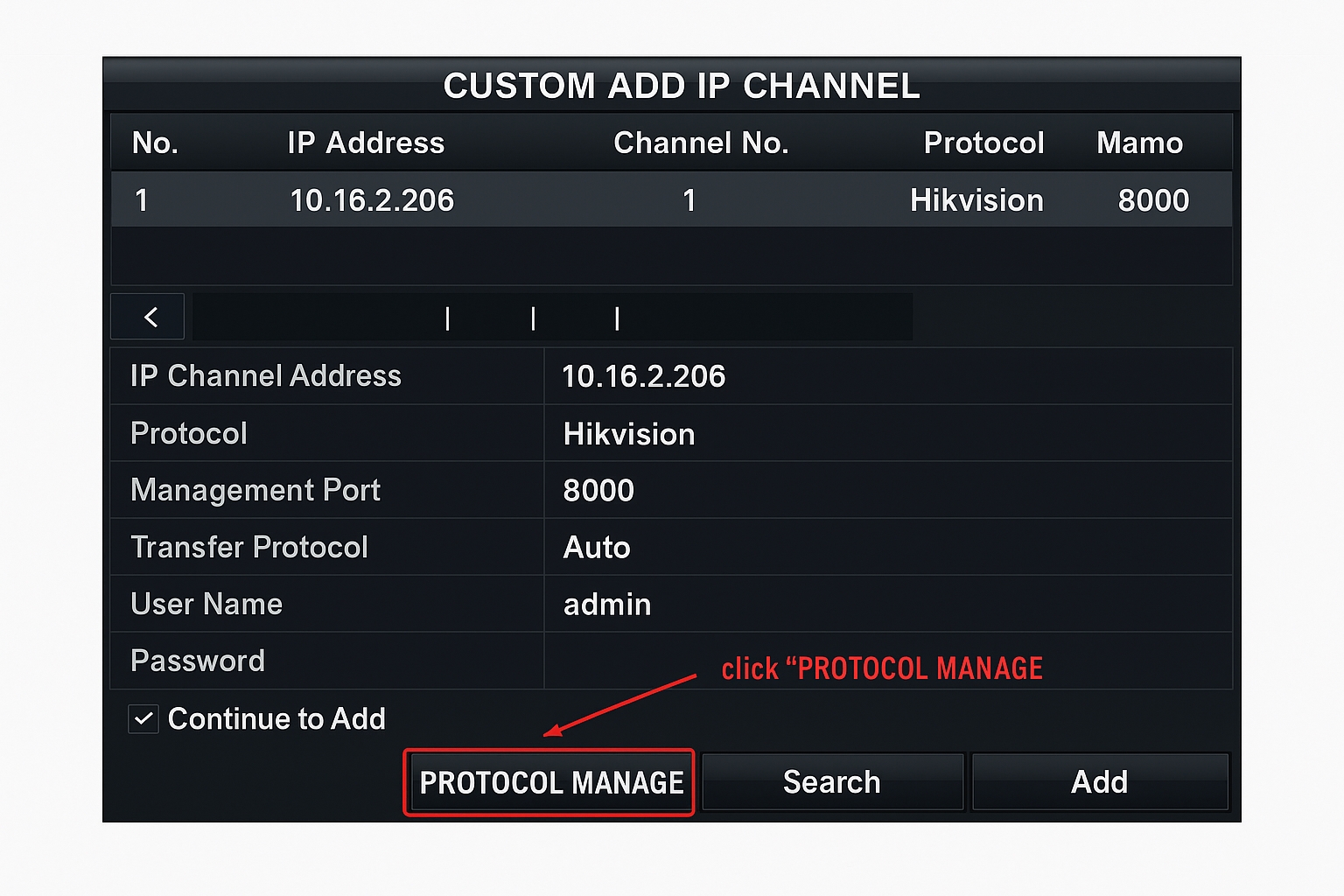Screen dimensions: 1344x896
Task: Enable the Continue to Add checkbox
Action: pos(143,718)
